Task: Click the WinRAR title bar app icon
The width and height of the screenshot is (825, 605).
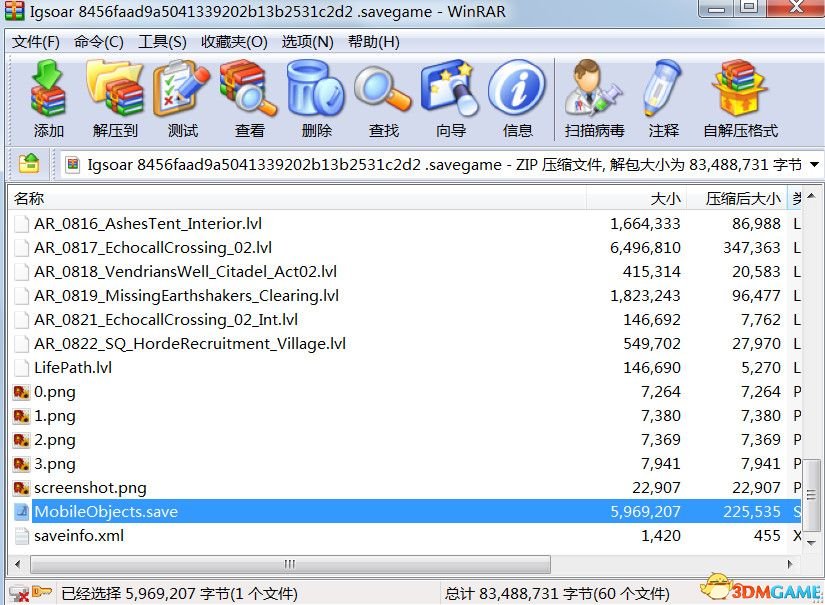Action: coord(14,11)
